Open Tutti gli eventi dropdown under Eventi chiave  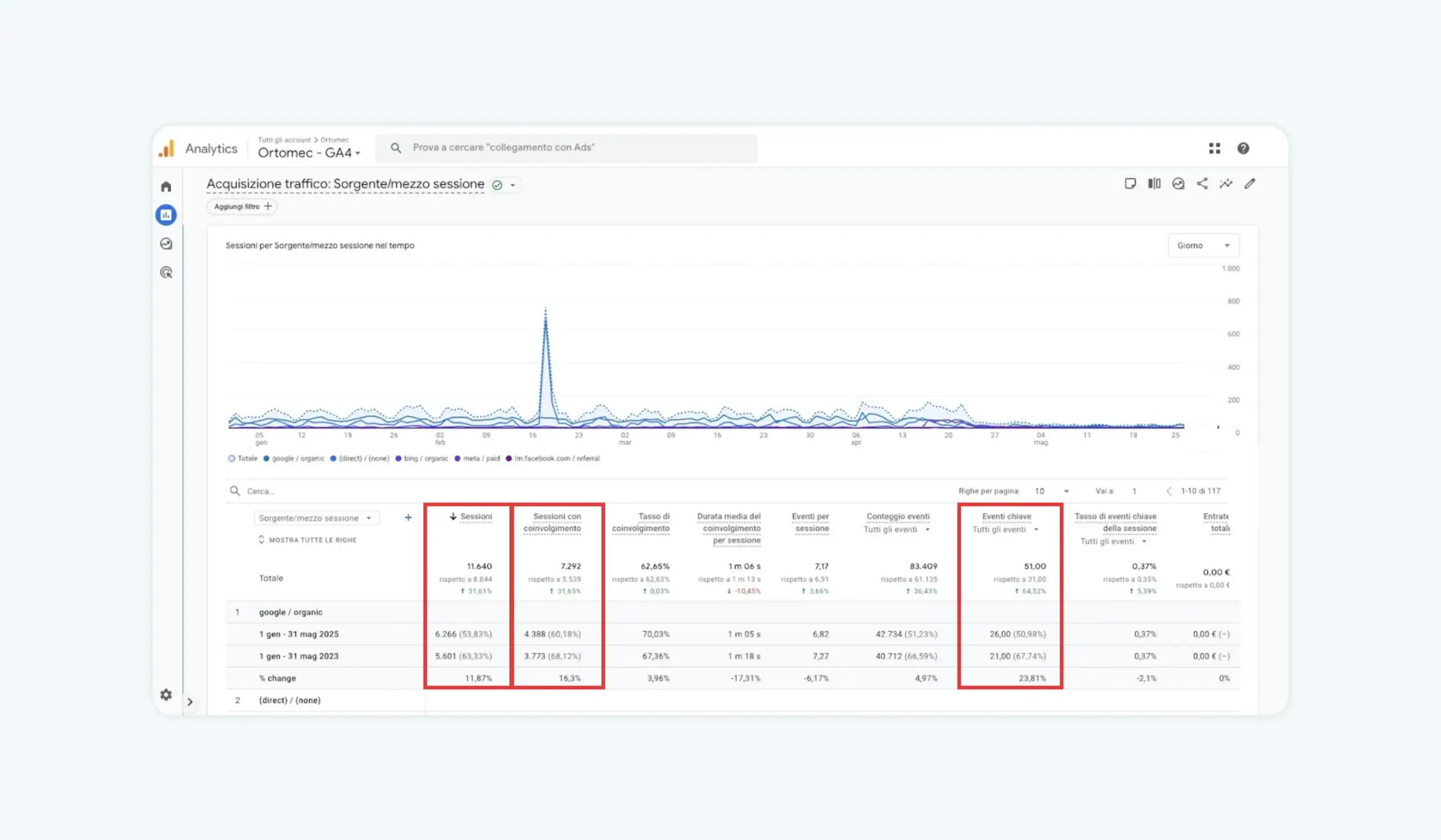[1005, 530]
